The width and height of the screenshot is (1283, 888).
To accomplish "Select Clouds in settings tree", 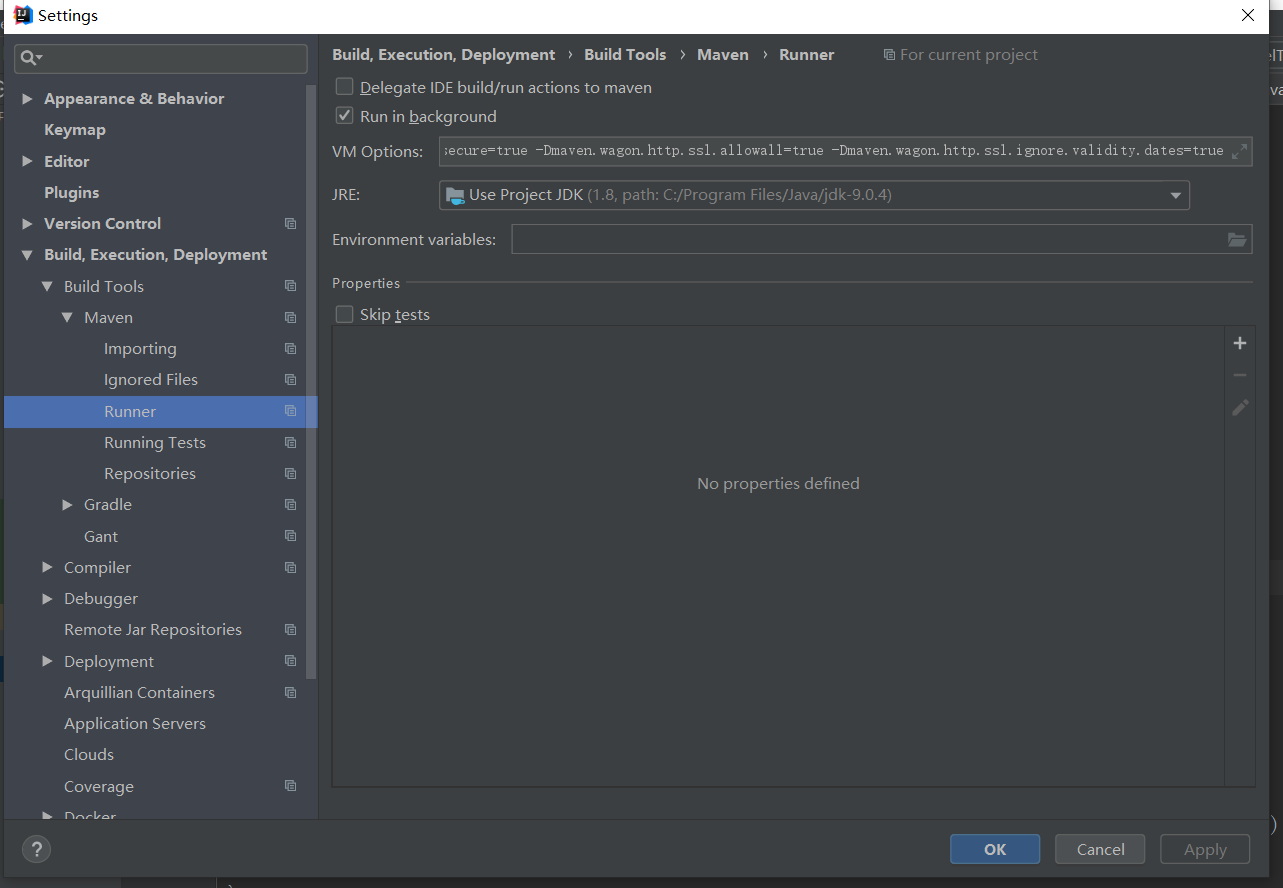I will point(89,755).
